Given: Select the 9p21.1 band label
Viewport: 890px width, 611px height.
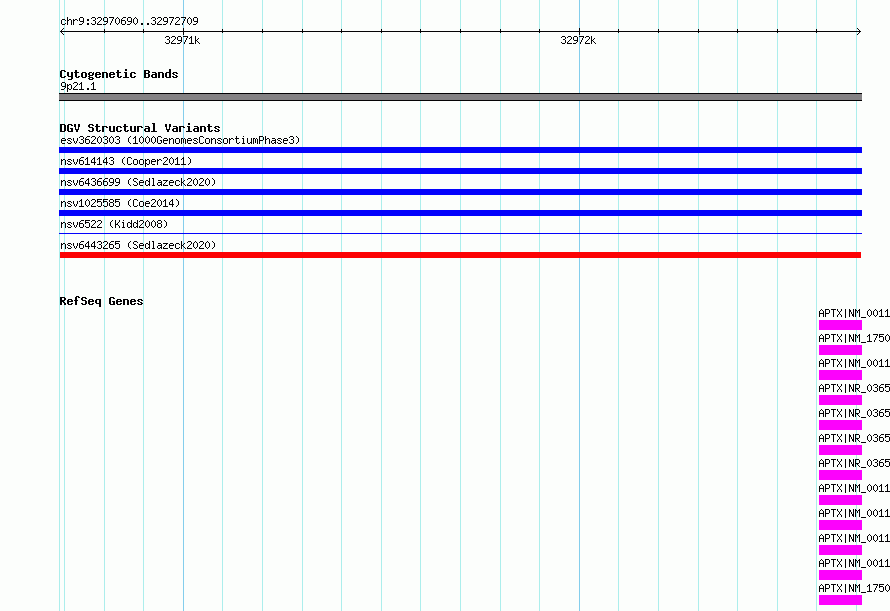Looking at the screenshot, I should (x=78, y=86).
